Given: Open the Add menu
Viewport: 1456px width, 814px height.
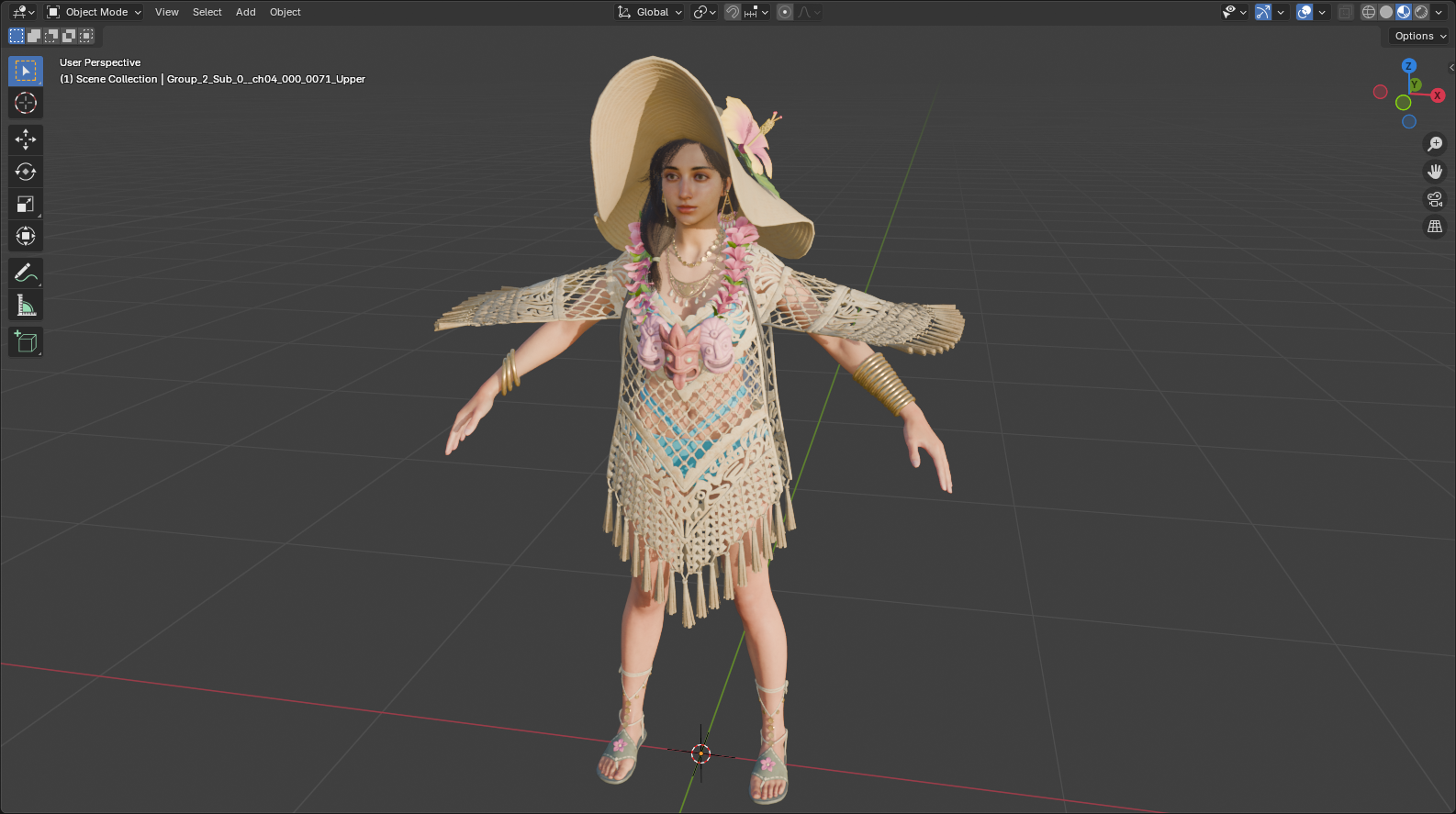Looking at the screenshot, I should pos(246,12).
